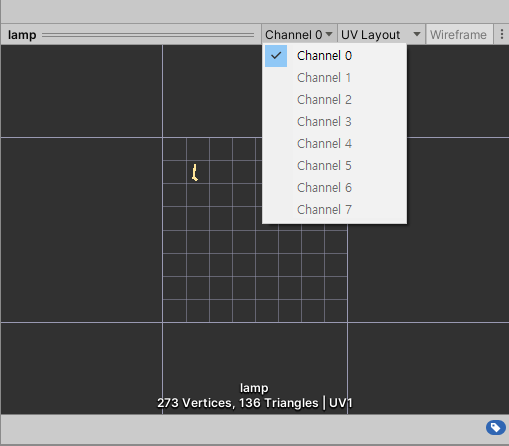Select Channel 7 at the list bottom
Viewport: 509px width, 446px height.
(334, 210)
